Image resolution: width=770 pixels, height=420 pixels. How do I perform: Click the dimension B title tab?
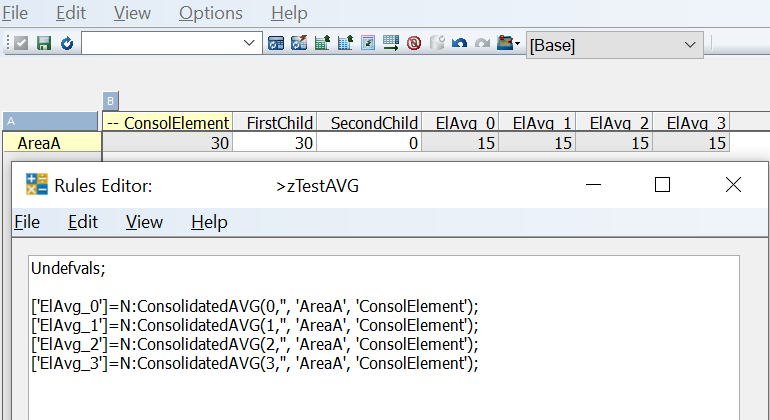[x=110, y=101]
